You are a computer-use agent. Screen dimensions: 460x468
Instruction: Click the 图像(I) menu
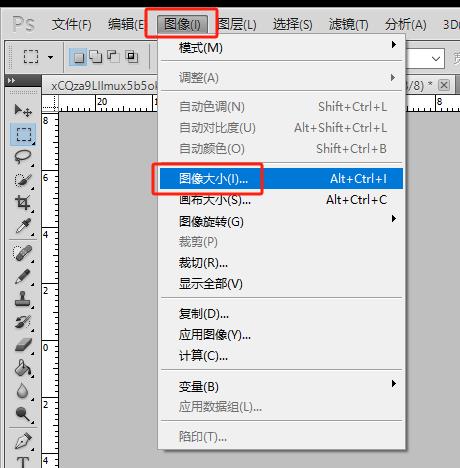pos(182,24)
